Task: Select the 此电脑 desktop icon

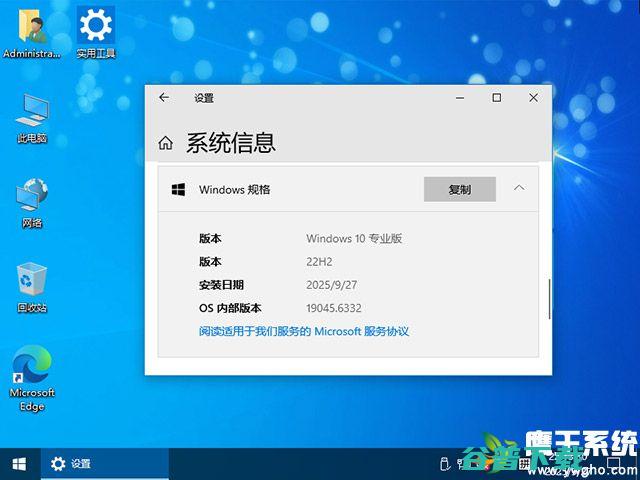Action: pyautogui.click(x=32, y=118)
